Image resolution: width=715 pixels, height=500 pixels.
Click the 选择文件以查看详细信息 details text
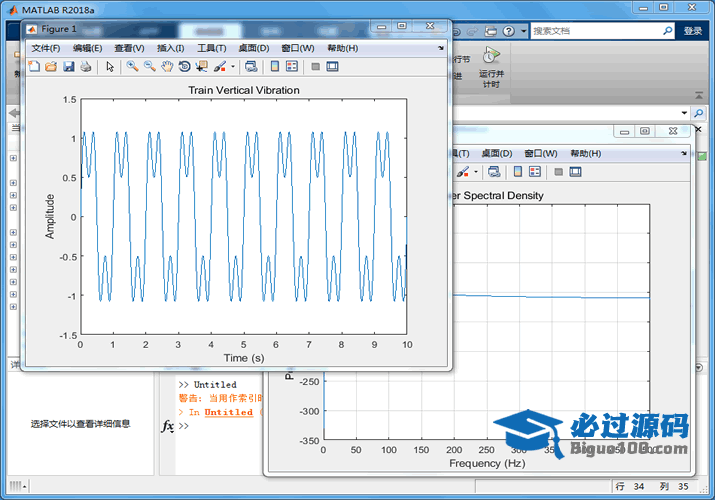pyautogui.click(x=80, y=424)
